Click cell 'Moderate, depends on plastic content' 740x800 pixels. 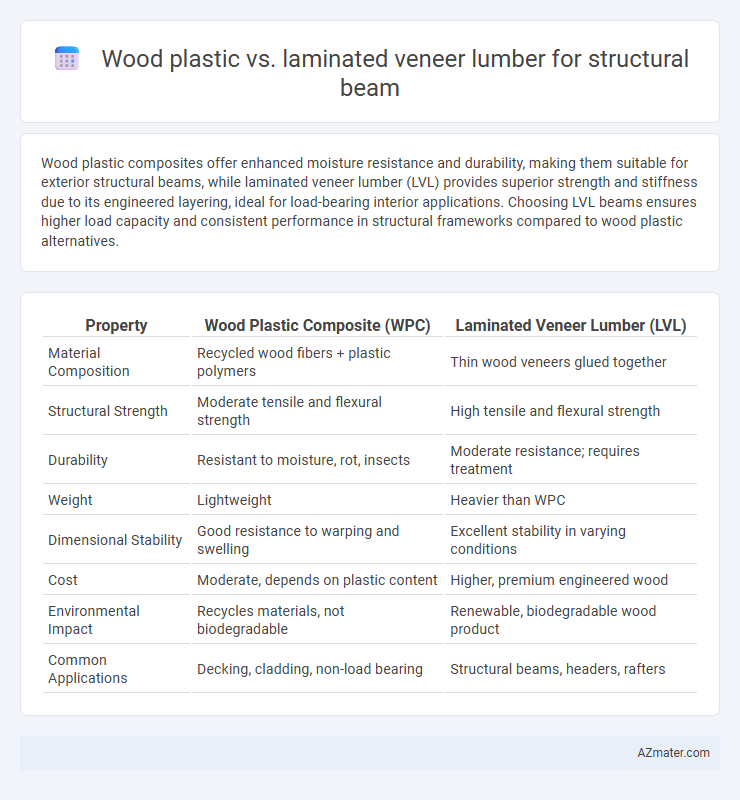pyautogui.click(x=317, y=580)
